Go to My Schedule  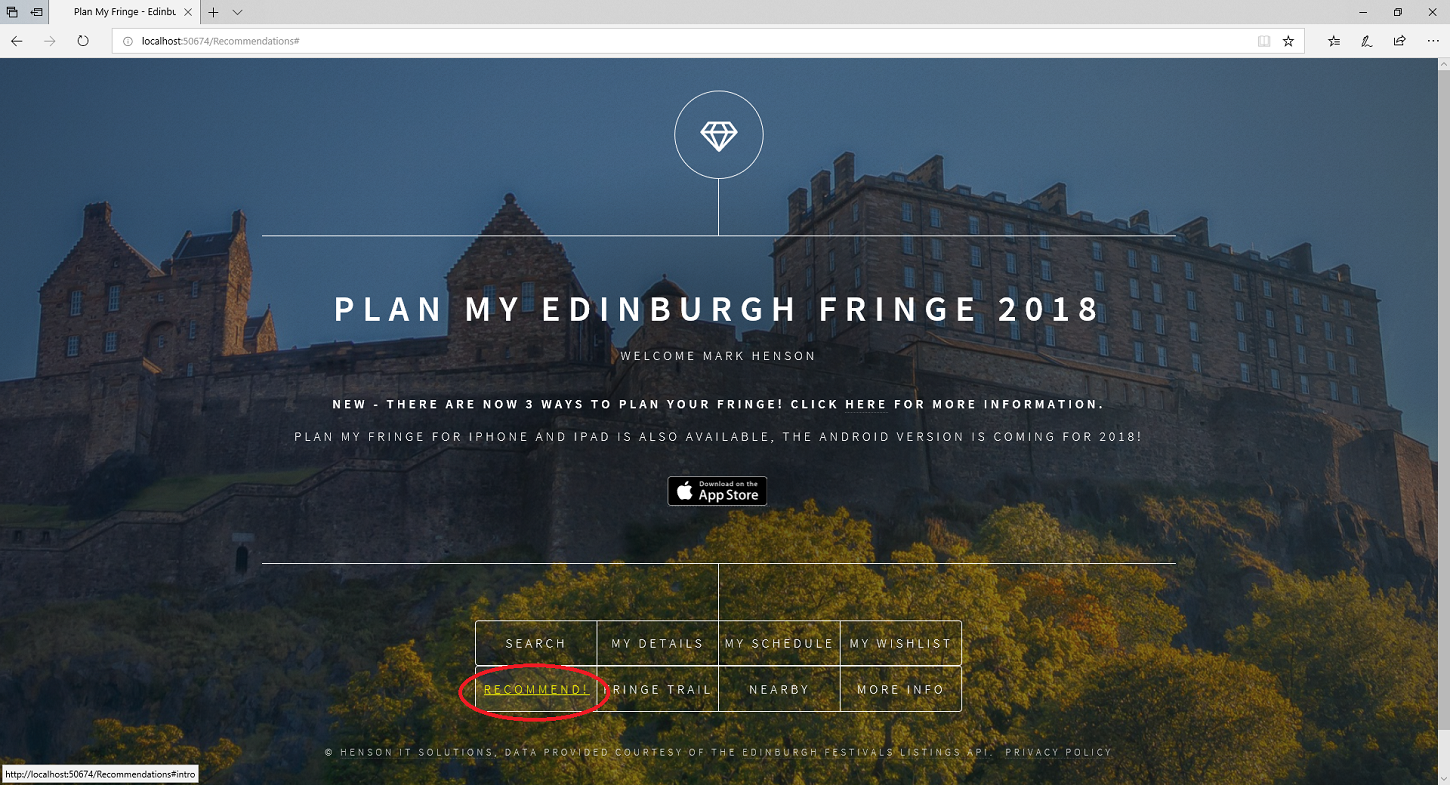779,643
